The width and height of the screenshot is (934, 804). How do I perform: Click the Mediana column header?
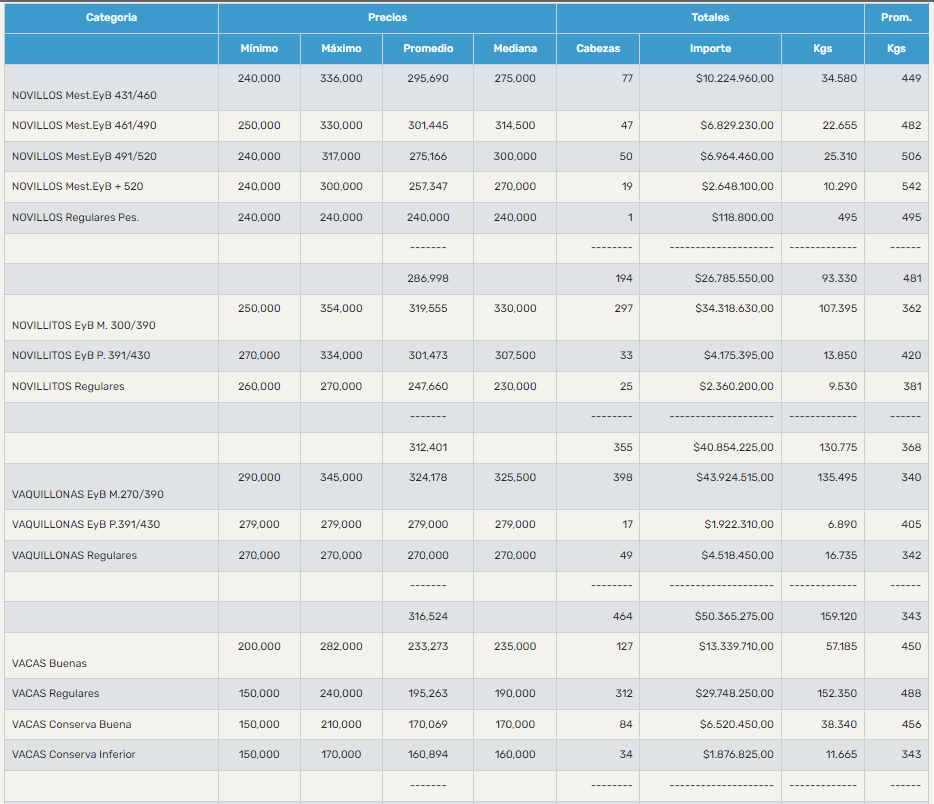point(515,49)
